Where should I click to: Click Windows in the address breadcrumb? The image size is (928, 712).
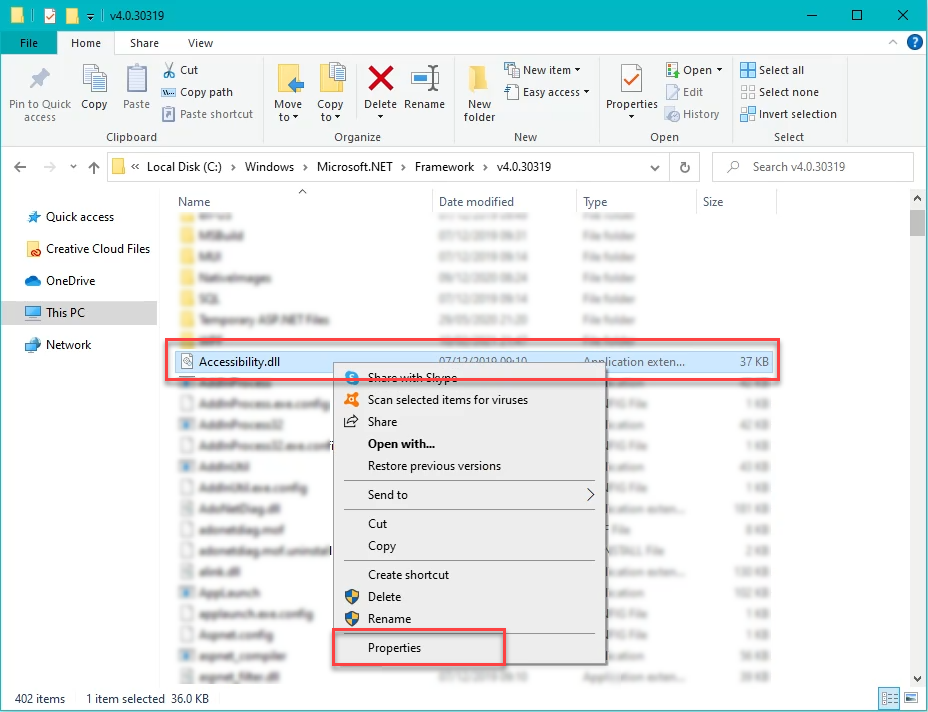pos(269,167)
